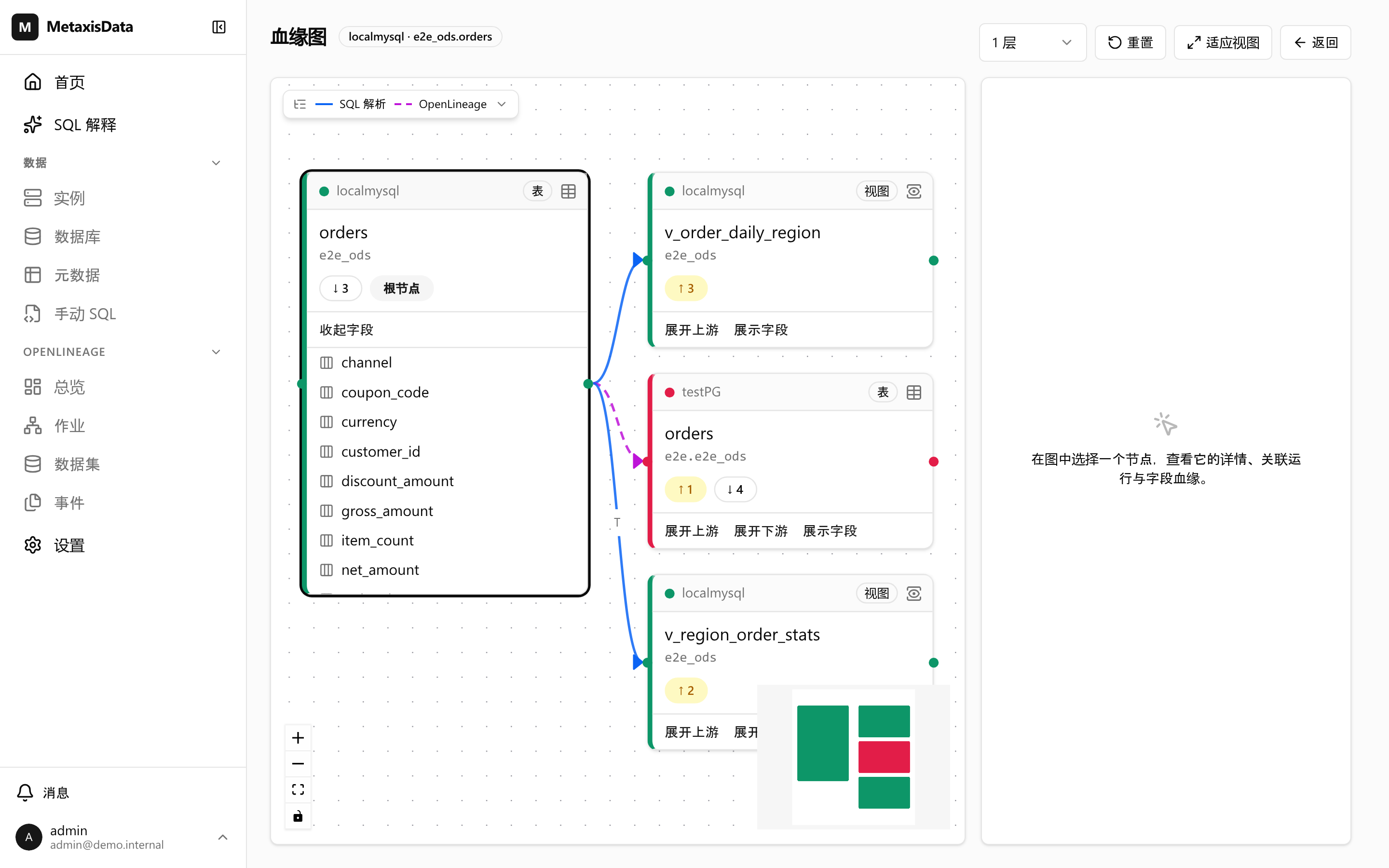Click the 元数据 table icon

coord(33,275)
